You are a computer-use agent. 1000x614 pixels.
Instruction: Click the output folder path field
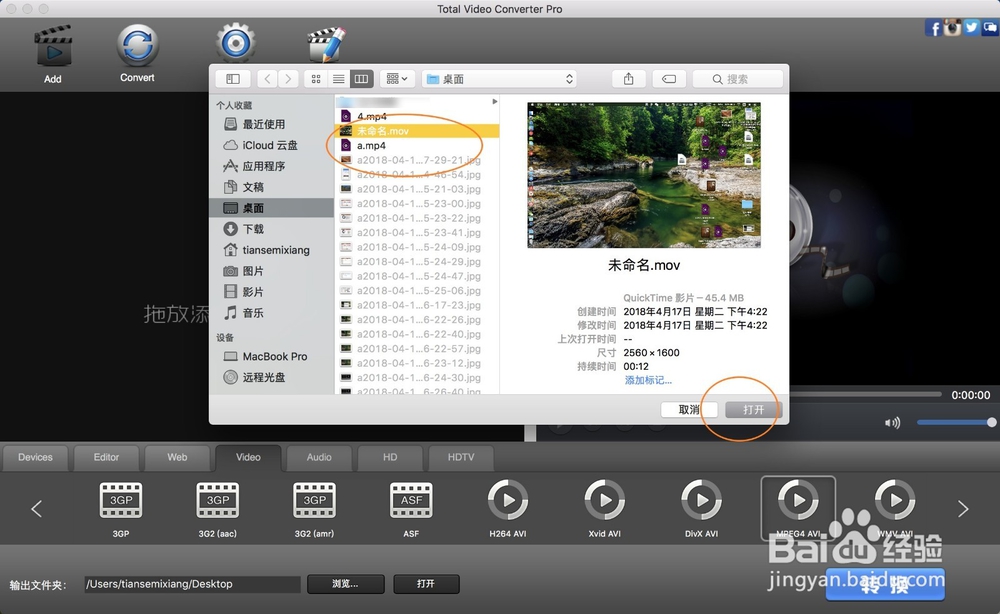click(193, 584)
